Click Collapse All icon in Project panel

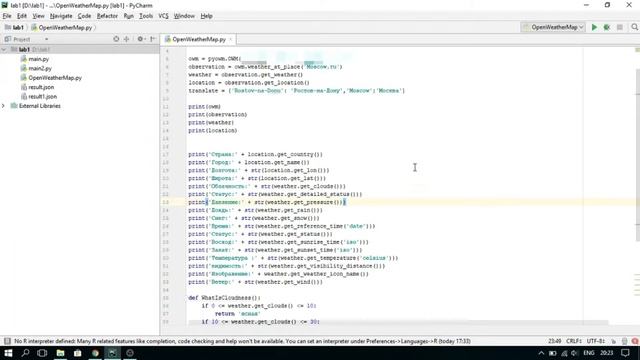point(127,39)
